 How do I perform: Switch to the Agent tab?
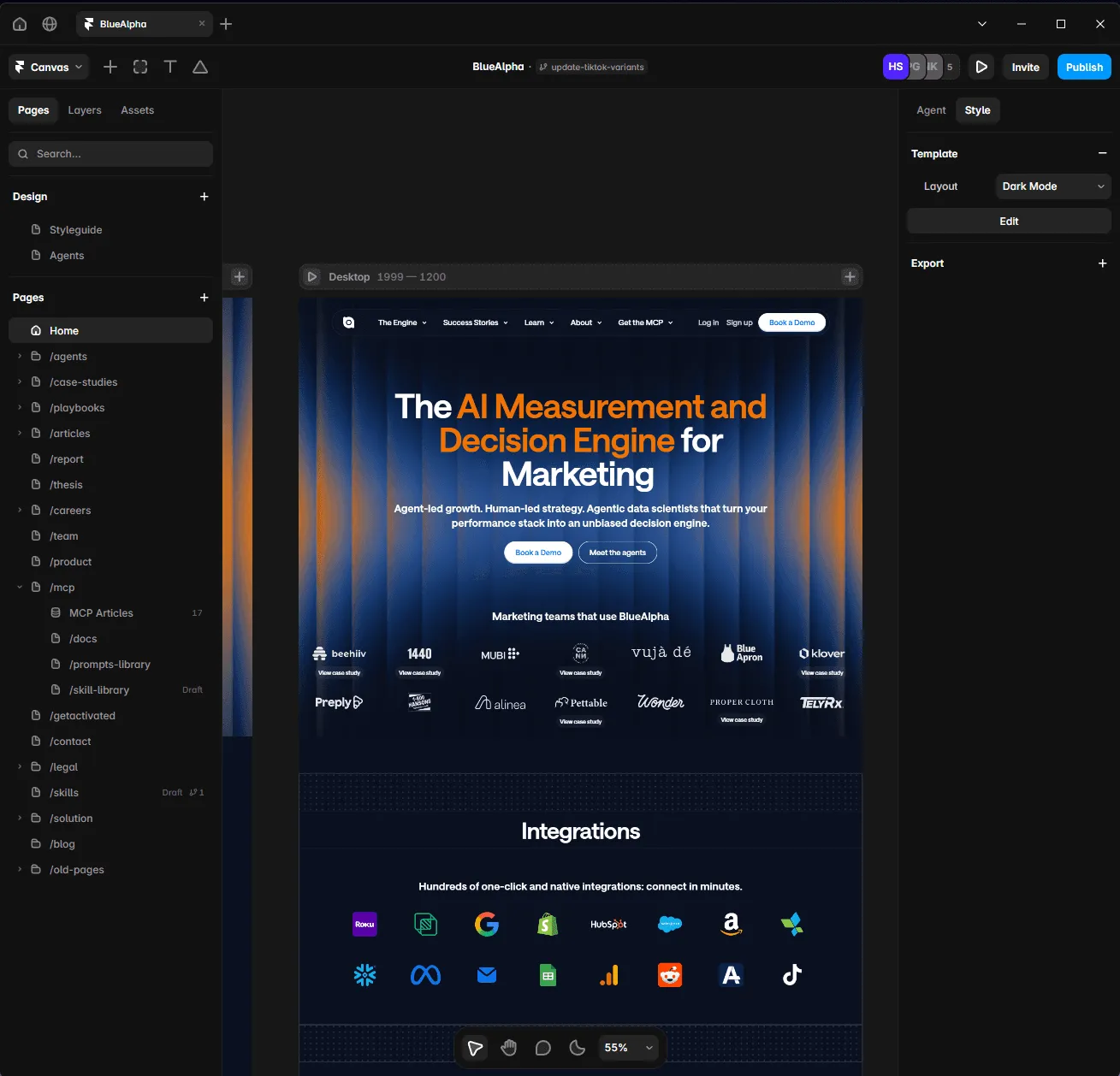pos(931,110)
